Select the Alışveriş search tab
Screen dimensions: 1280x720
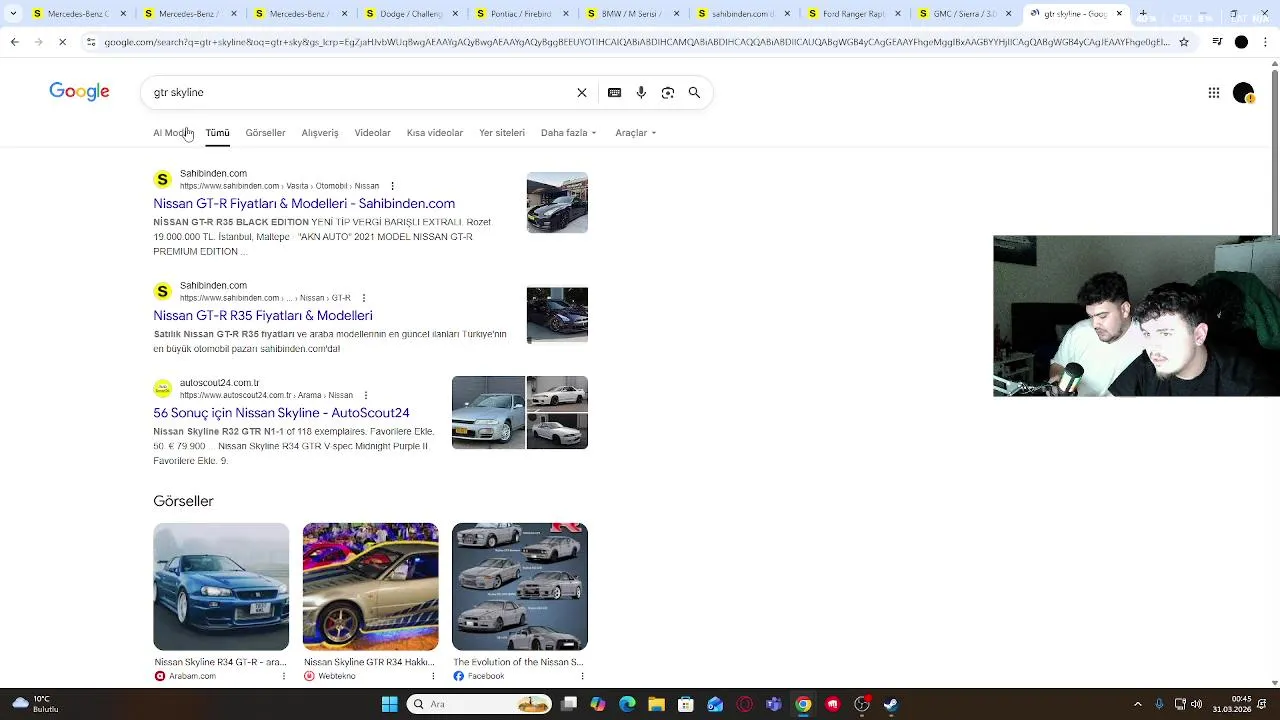click(x=320, y=133)
